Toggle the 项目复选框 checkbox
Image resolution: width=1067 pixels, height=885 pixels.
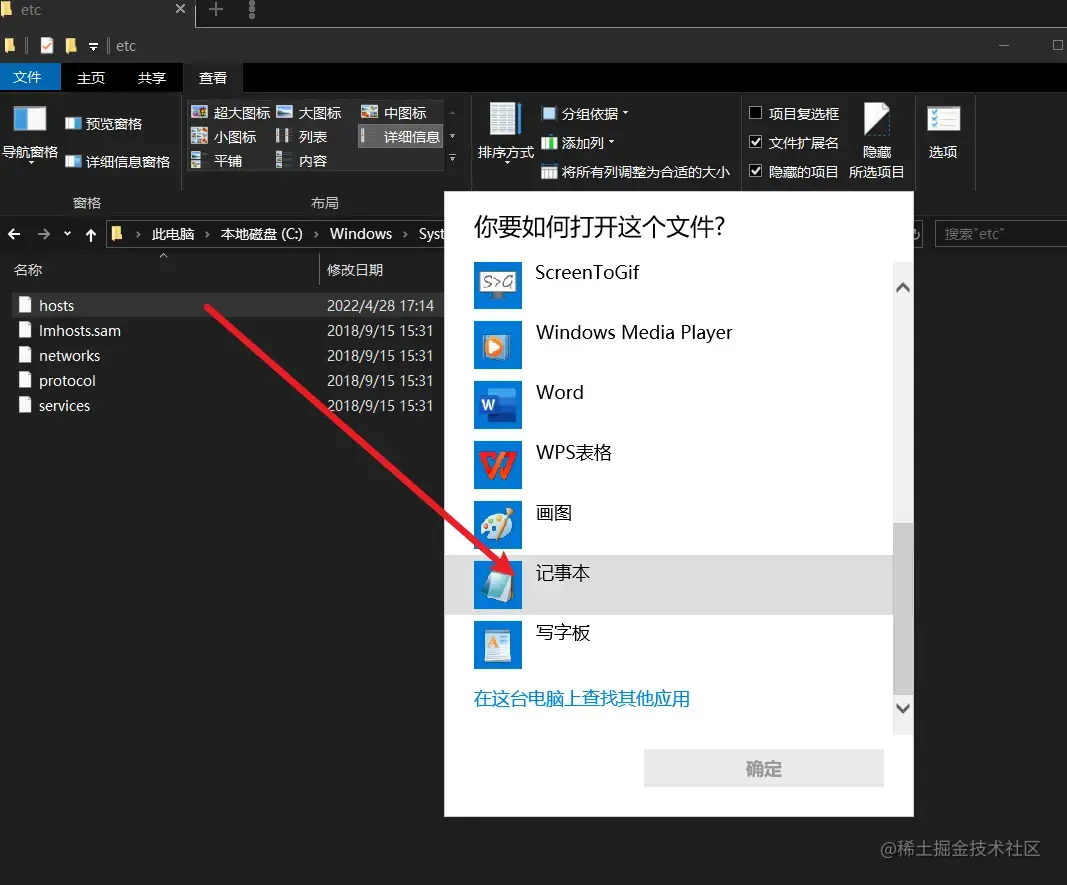pos(755,113)
